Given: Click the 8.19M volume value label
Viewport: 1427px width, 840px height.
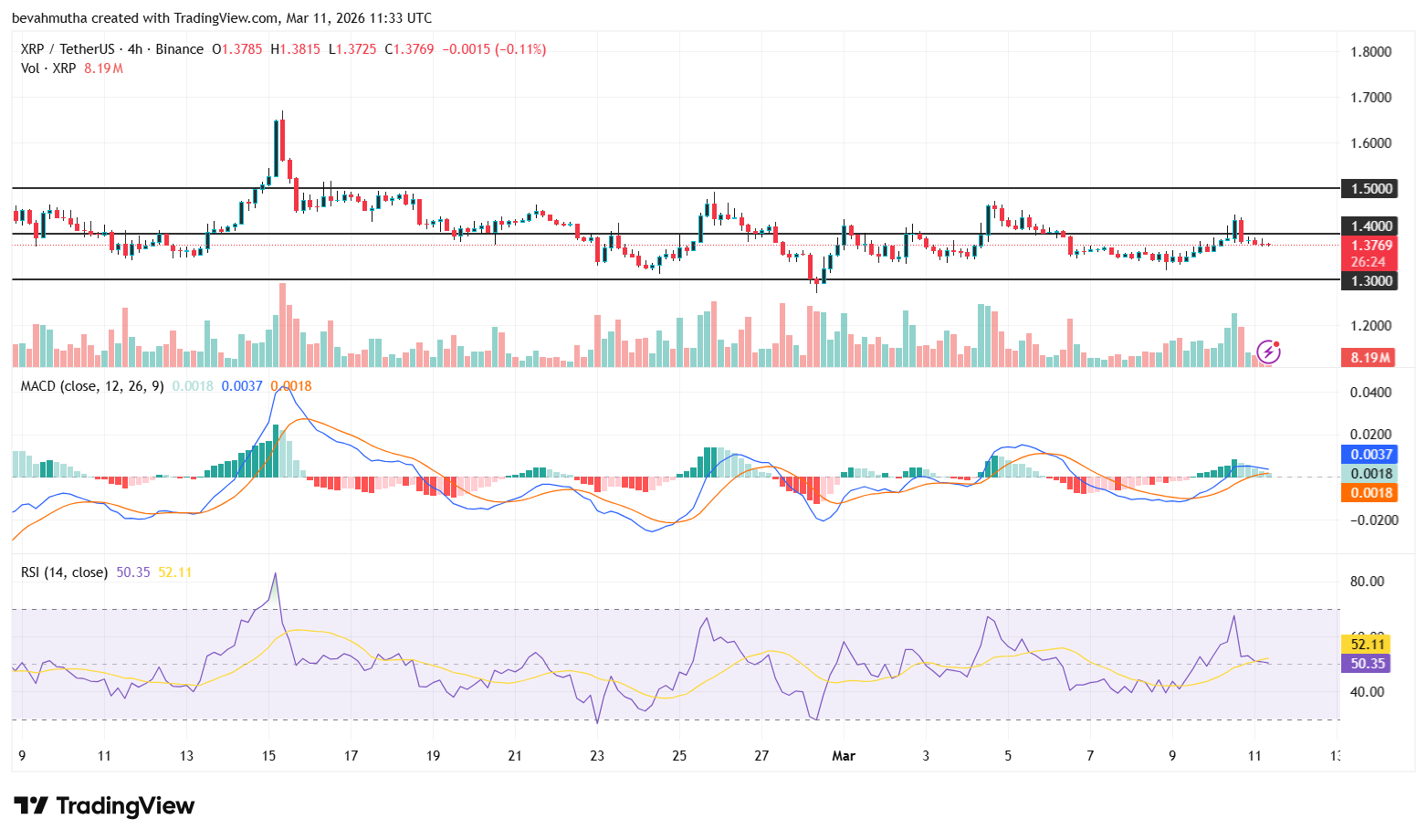Looking at the screenshot, I should (1369, 357).
